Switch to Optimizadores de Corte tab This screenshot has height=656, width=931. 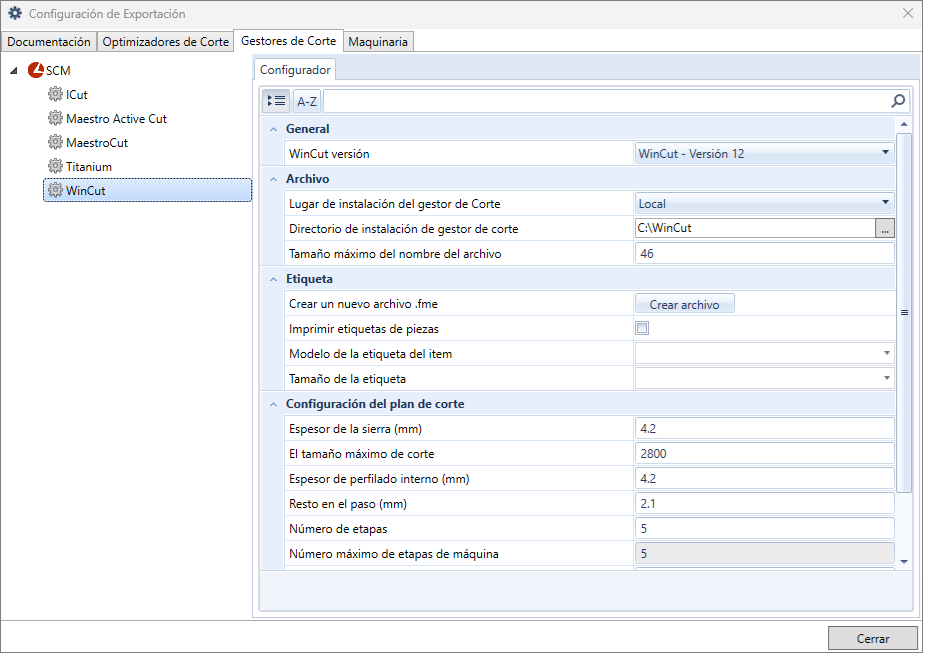(x=166, y=42)
